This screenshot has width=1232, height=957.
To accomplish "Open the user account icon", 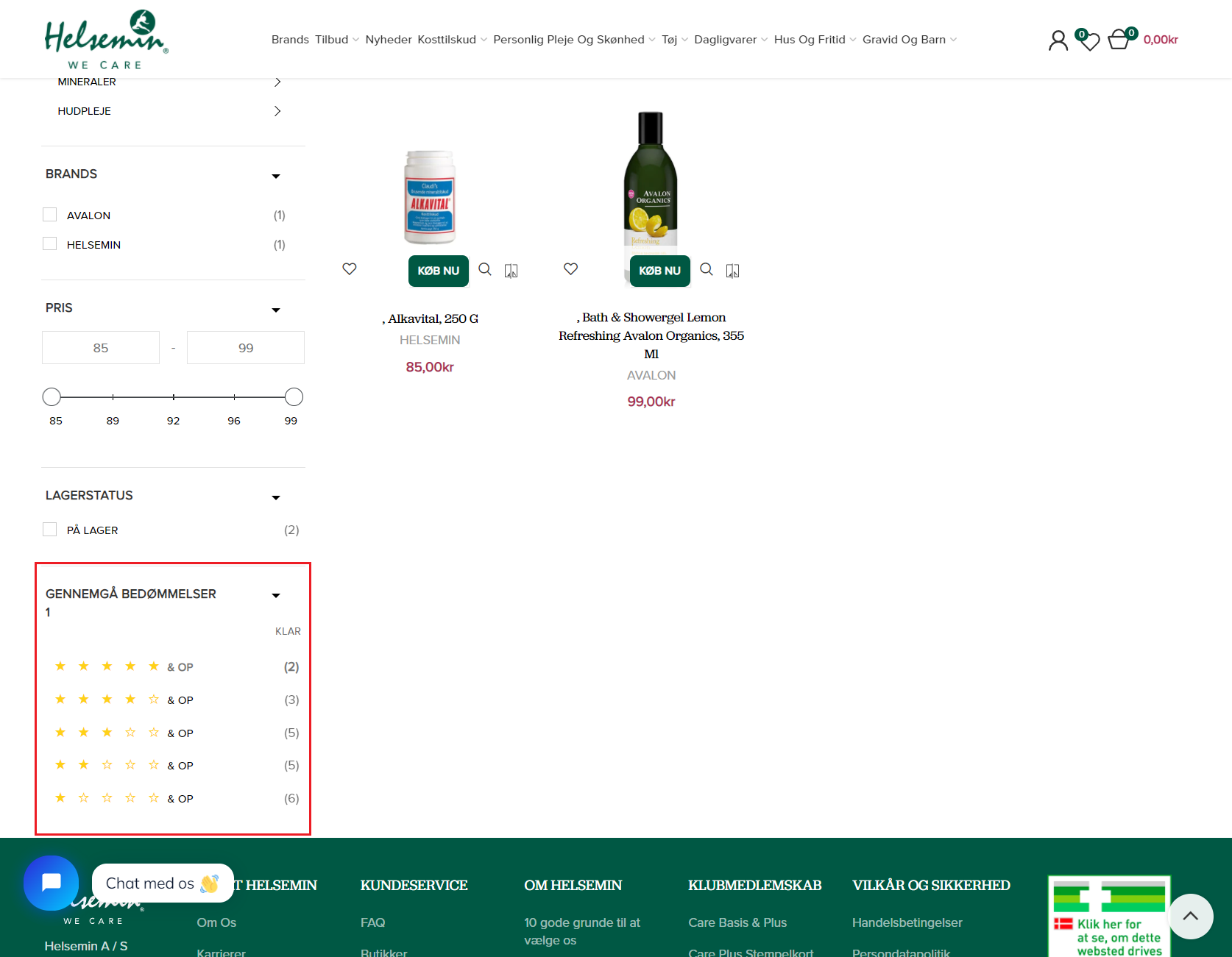I will coord(1058,40).
